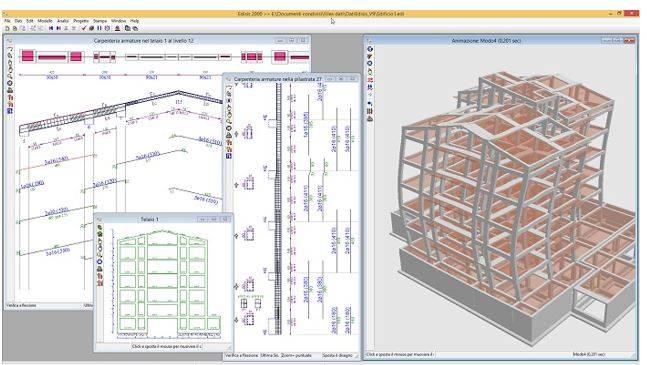This screenshot has height=365, width=647.
Task: Open the Modello menu
Action: point(45,21)
